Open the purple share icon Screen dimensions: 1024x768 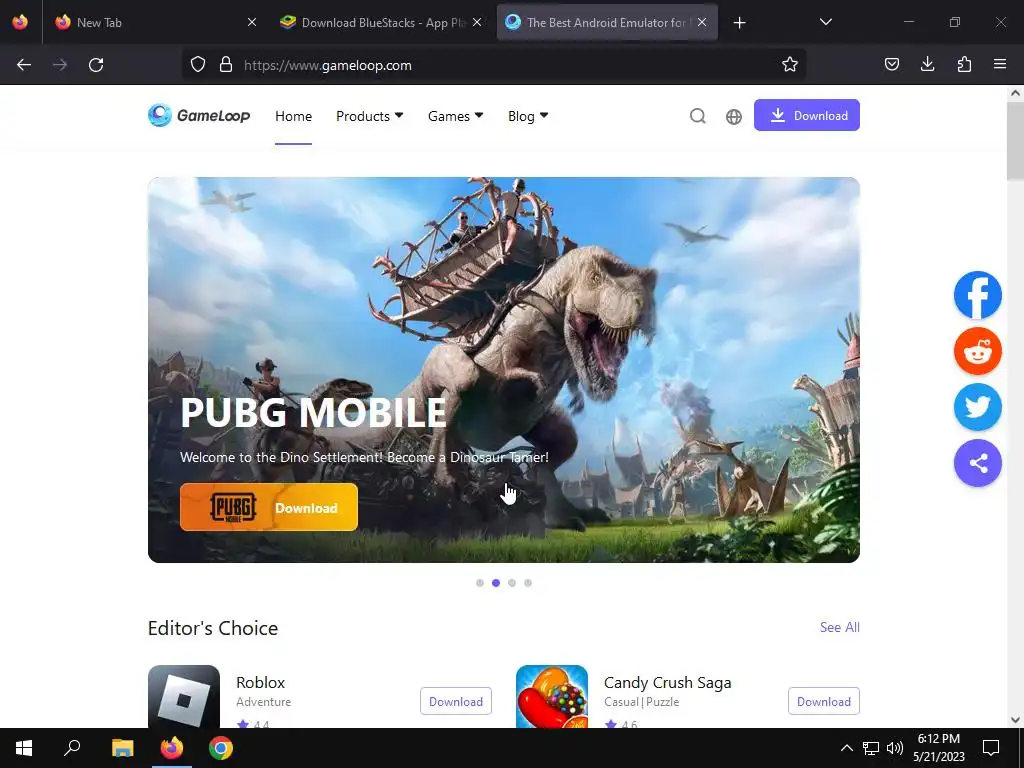click(x=978, y=463)
